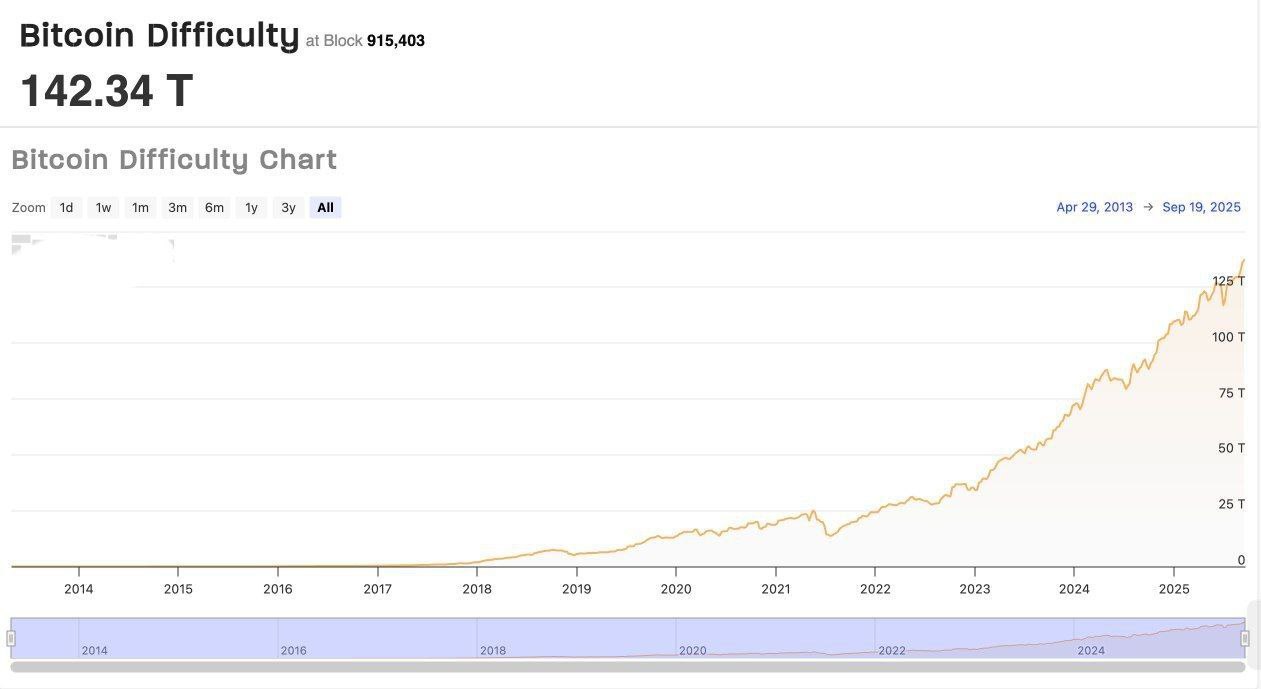Click the navigator horizontal scrollbar
1261x689 pixels.
click(628, 667)
